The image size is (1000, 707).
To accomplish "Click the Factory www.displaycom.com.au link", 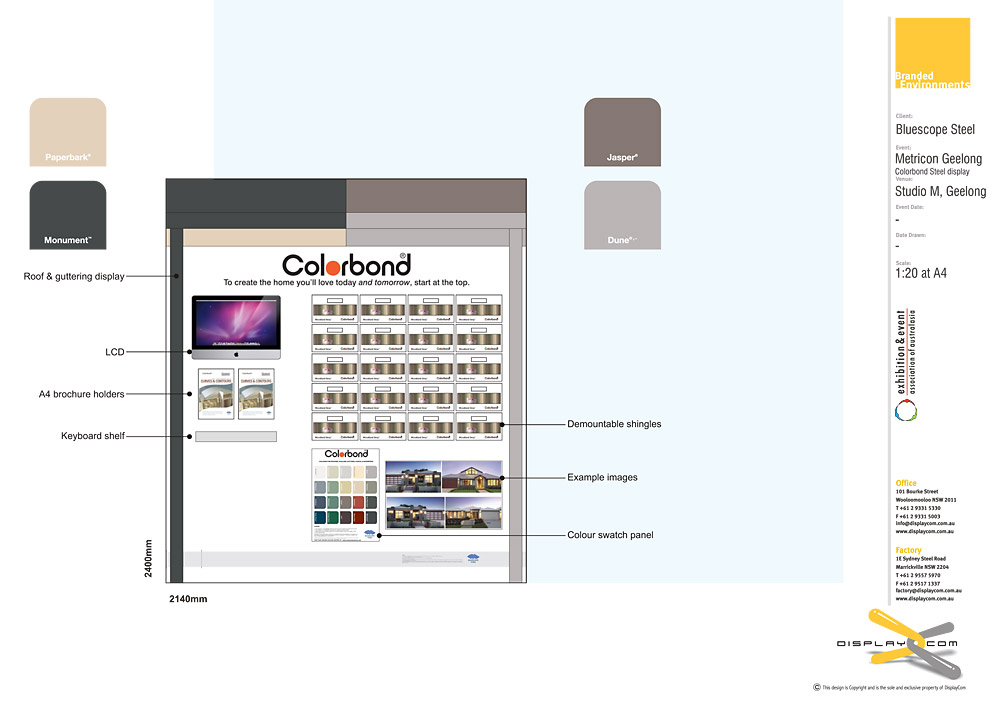I will point(924,599).
